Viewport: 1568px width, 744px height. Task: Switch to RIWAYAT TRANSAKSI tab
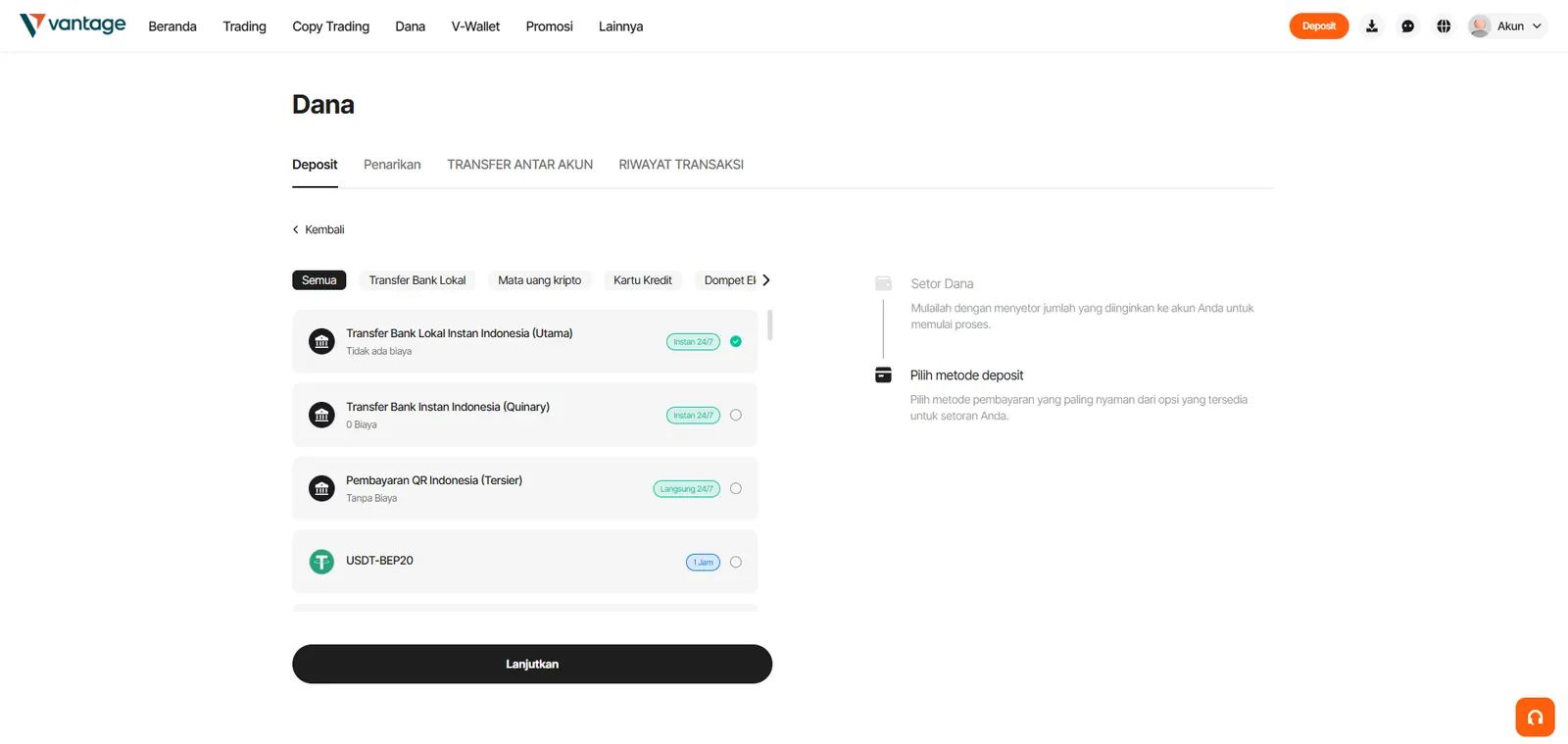(681, 165)
